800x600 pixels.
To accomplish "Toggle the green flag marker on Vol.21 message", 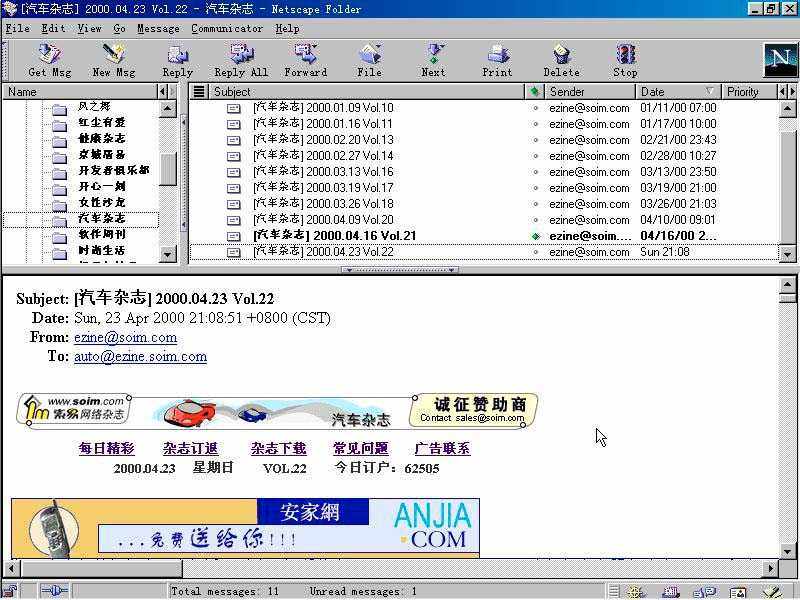I will pos(536,236).
